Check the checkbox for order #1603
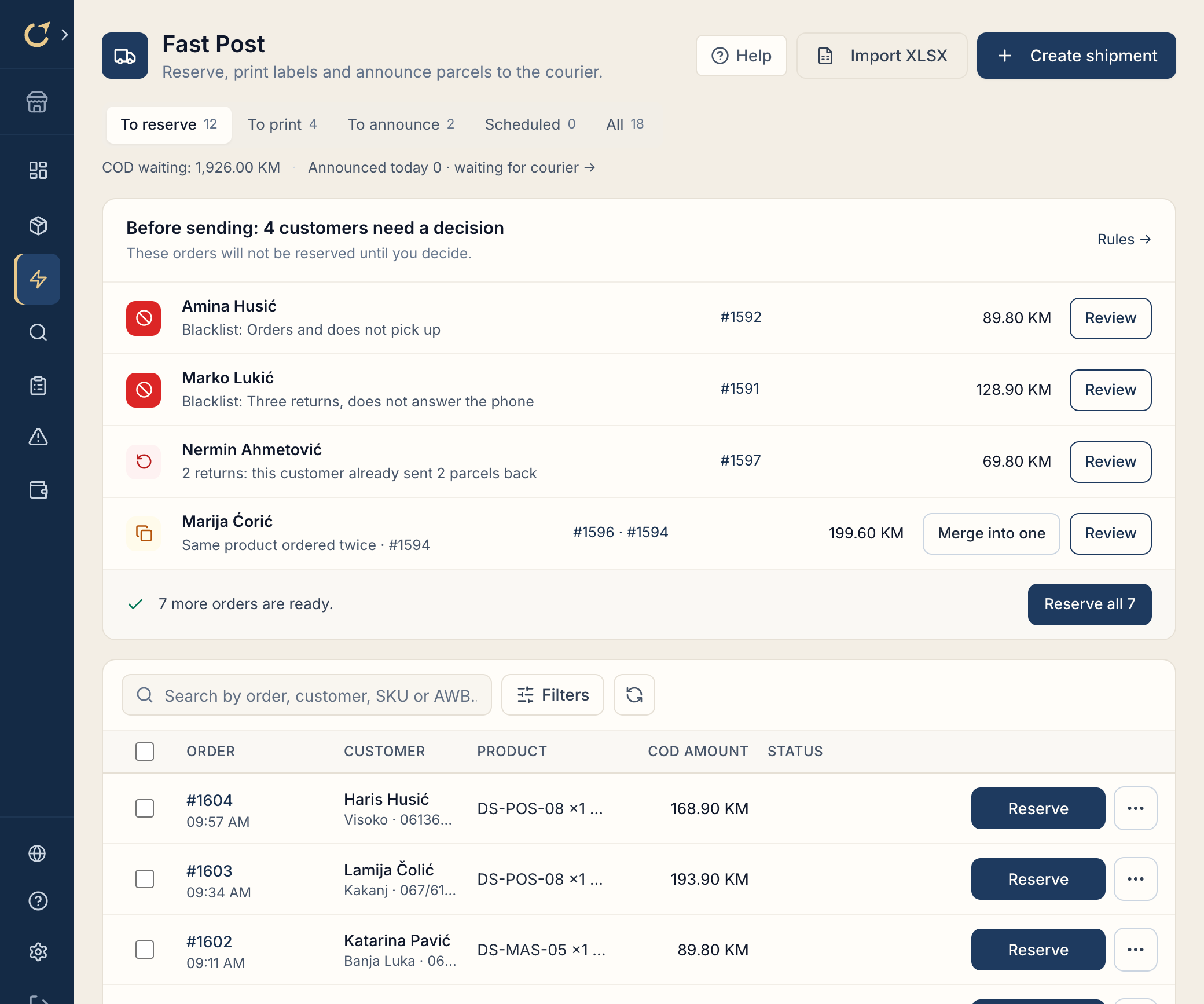The image size is (1204, 1004). tap(145, 879)
